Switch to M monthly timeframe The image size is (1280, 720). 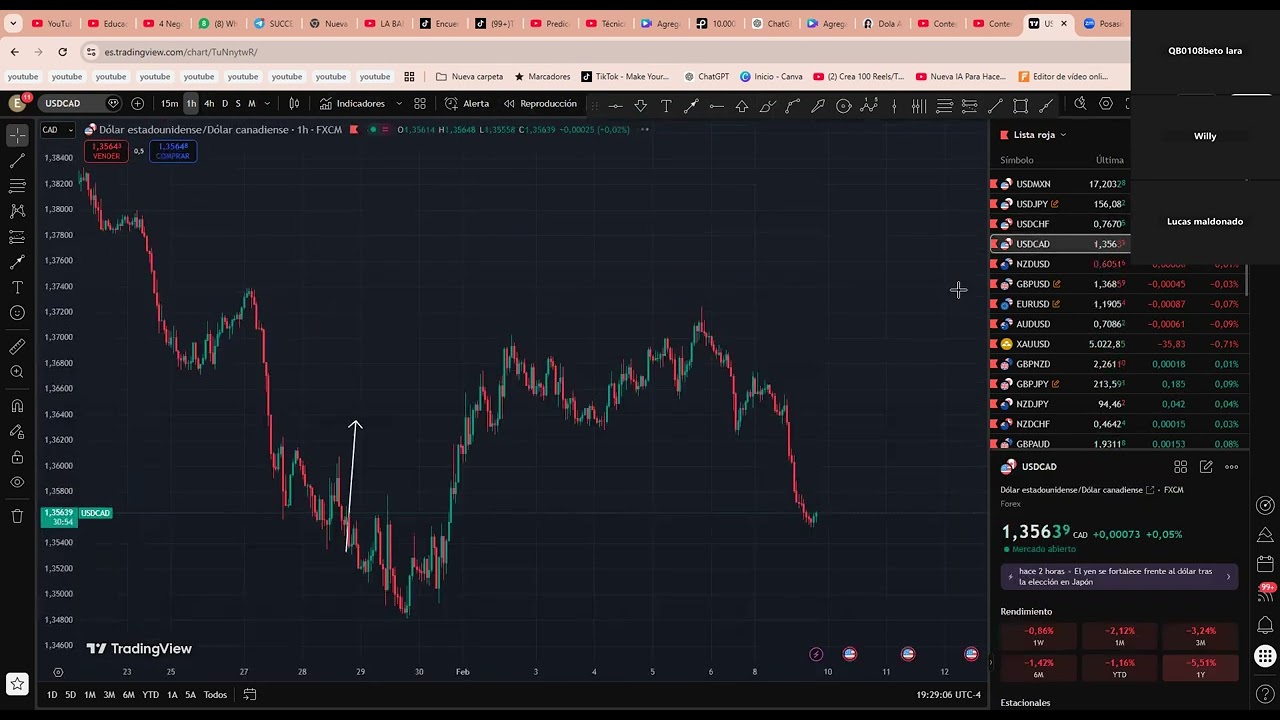[x=251, y=103]
